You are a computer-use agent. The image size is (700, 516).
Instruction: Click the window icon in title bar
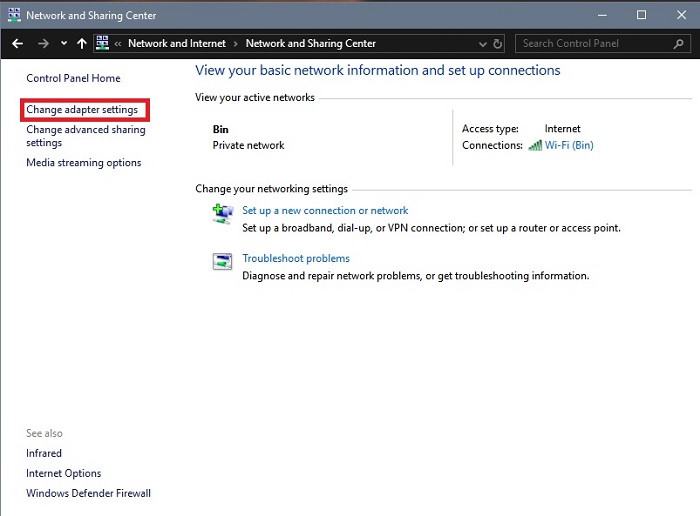(13, 15)
